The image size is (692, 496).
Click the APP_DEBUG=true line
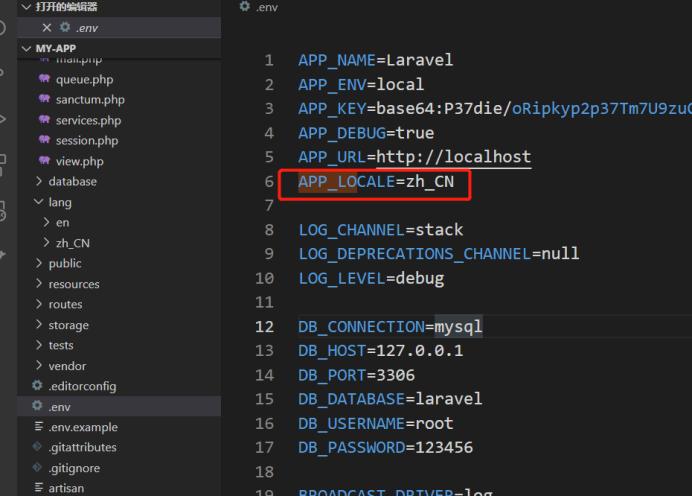click(366, 133)
